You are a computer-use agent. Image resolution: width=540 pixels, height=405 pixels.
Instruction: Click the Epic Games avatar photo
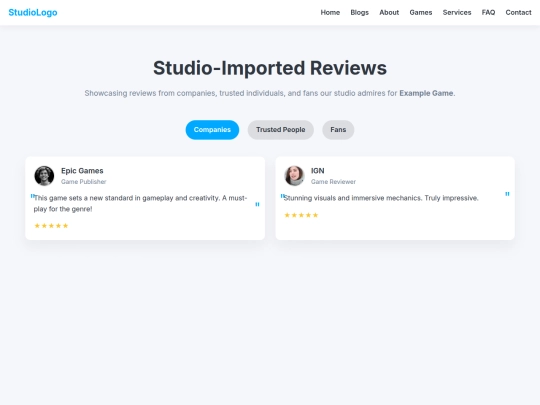coord(44,176)
